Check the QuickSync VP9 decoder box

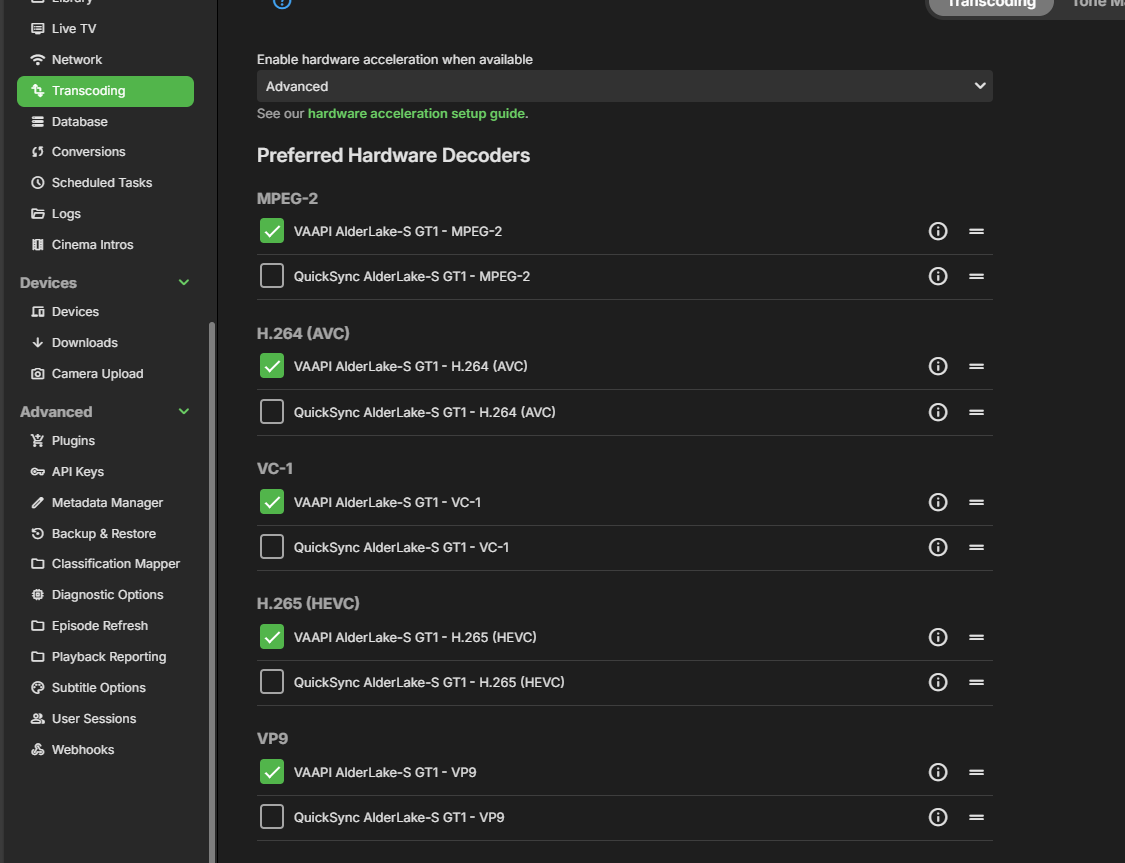pyautogui.click(x=272, y=817)
